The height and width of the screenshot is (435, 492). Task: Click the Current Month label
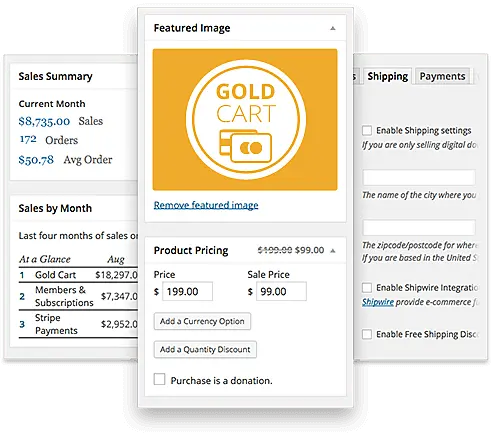pyautogui.click(x=52, y=104)
